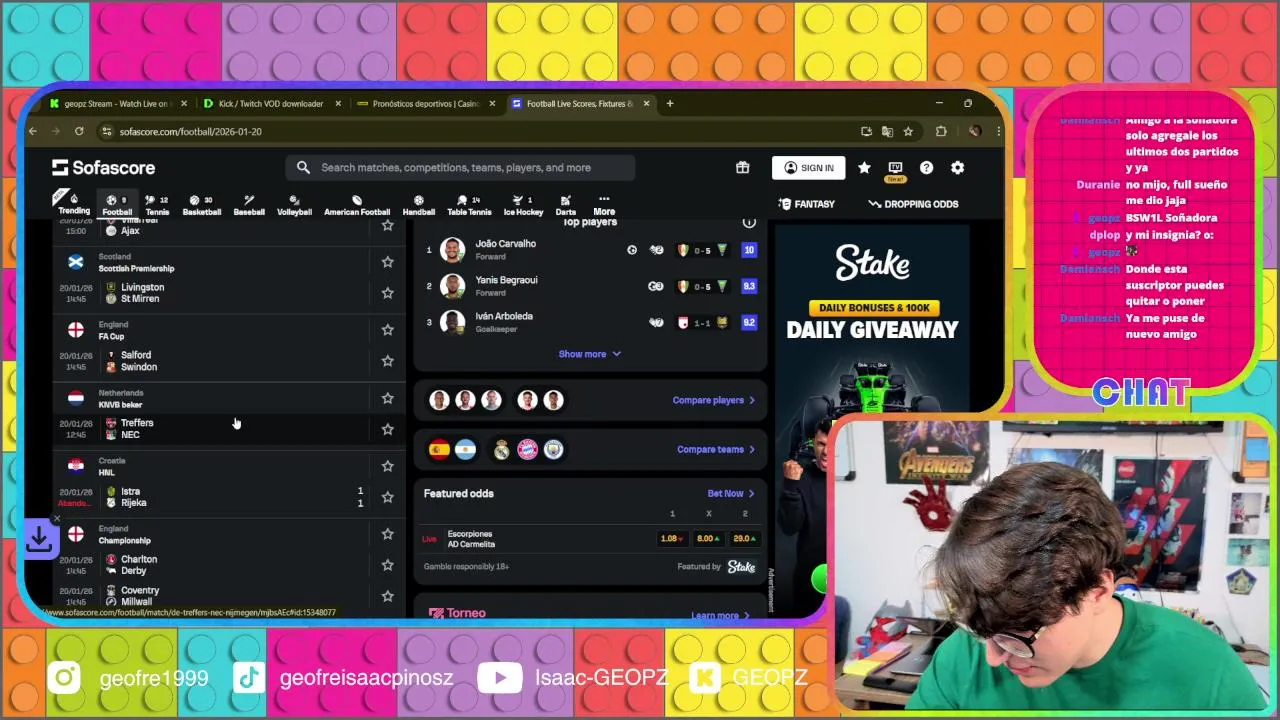Open Sofascore settings gear
The width and height of the screenshot is (1280, 720).
point(957,168)
